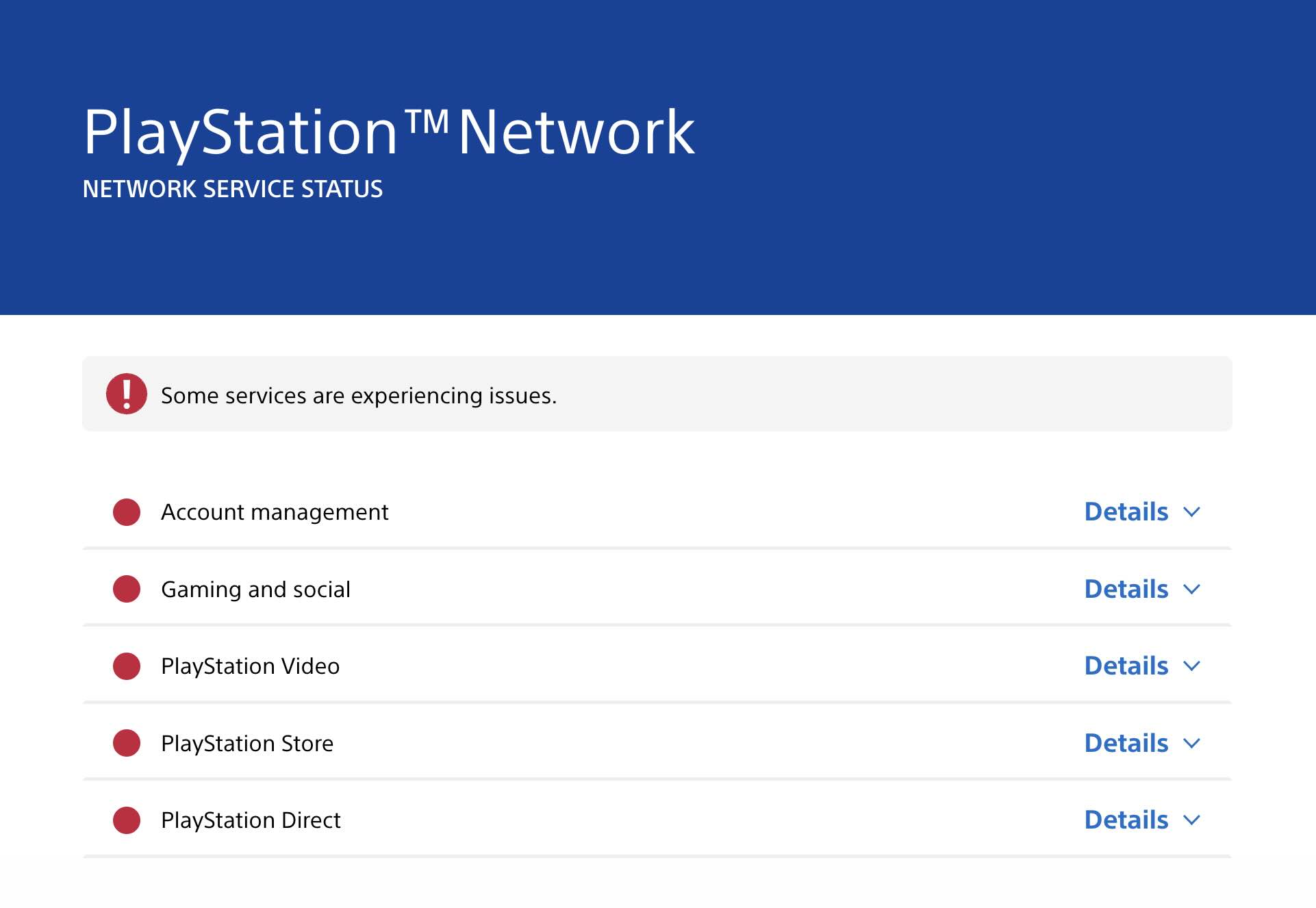Click the "PlayStation Direct" service label
This screenshot has width=1316, height=908.
coord(251,820)
